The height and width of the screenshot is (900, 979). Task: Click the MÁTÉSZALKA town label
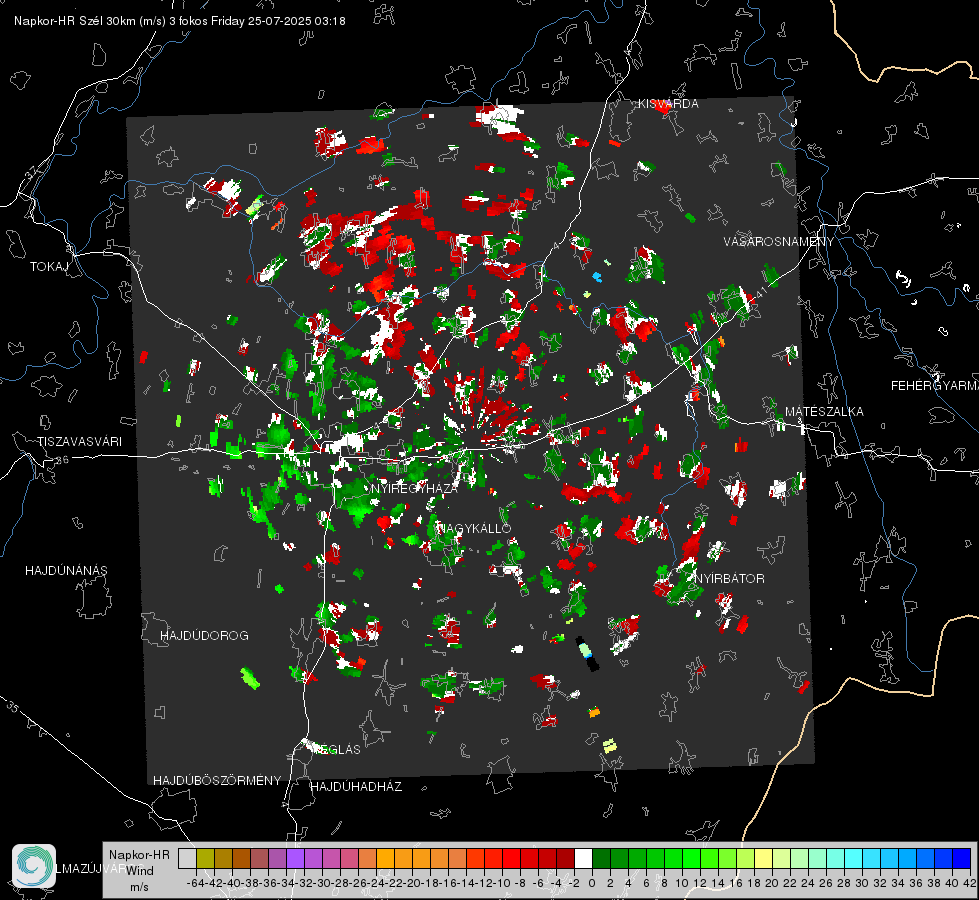[x=824, y=412]
